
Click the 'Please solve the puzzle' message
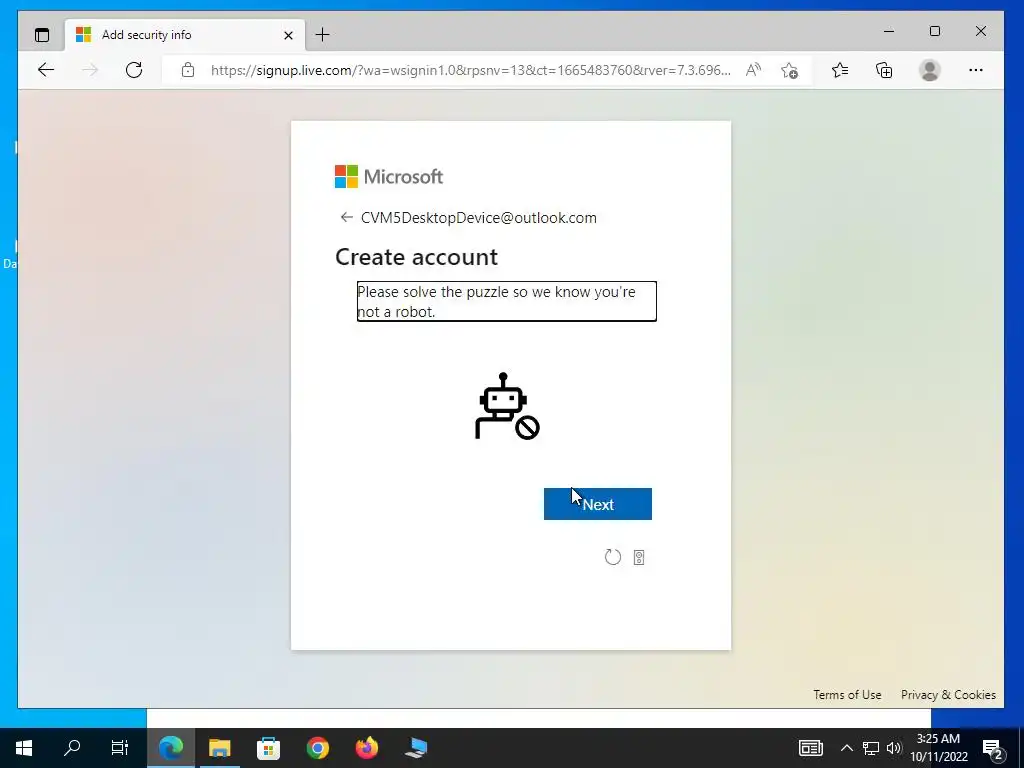(x=506, y=301)
